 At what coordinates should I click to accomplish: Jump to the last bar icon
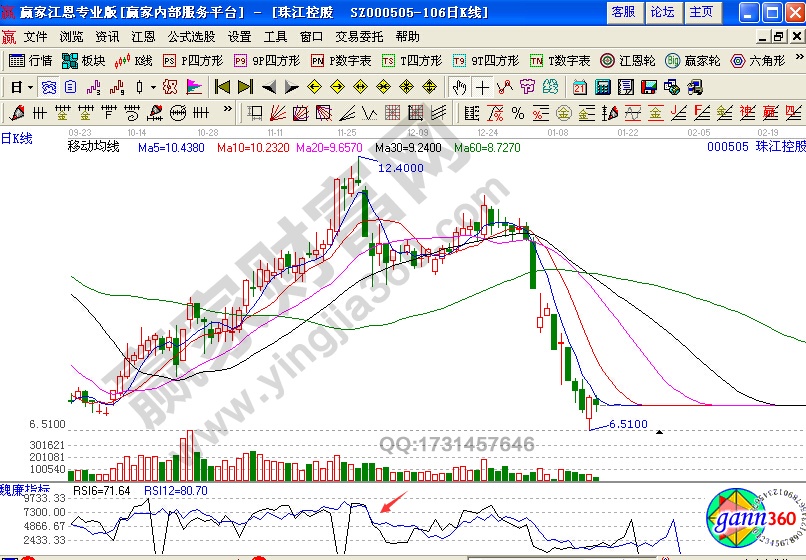245,87
